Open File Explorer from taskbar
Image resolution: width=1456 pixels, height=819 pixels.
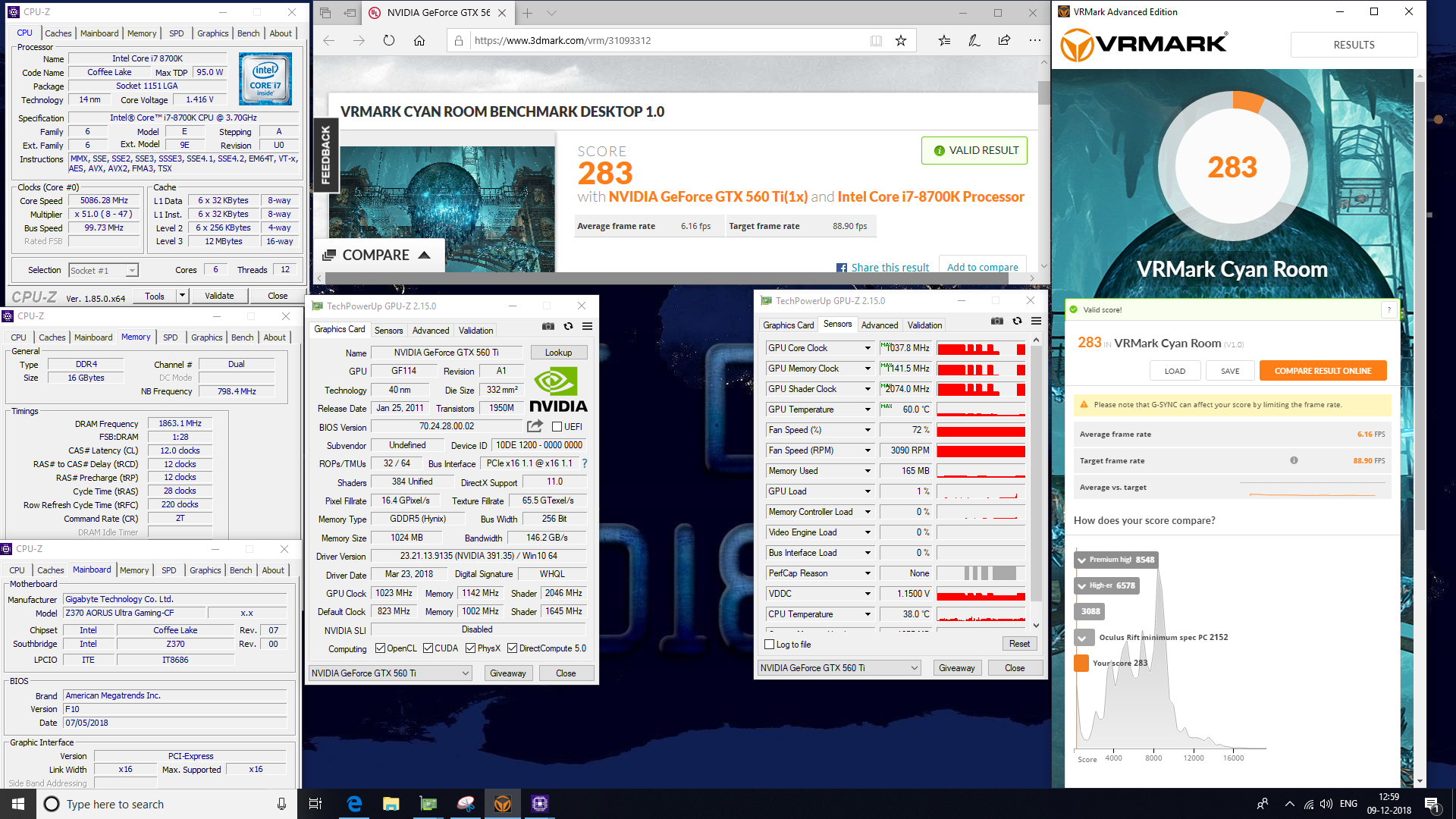(x=391, y=804)
